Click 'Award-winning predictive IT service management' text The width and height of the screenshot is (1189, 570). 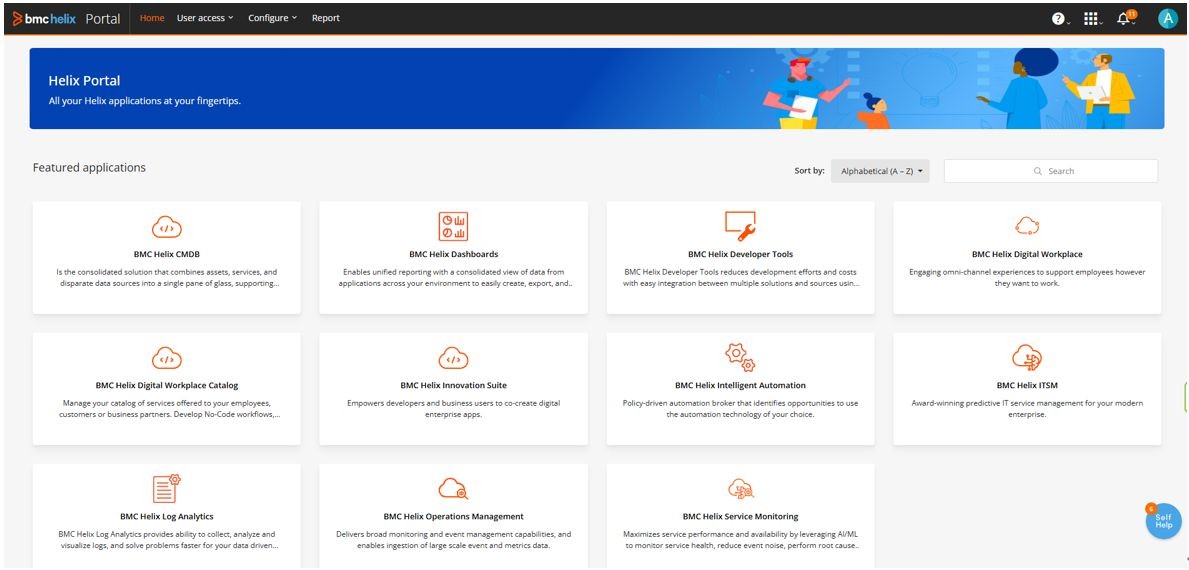(x=1027, y=409)
